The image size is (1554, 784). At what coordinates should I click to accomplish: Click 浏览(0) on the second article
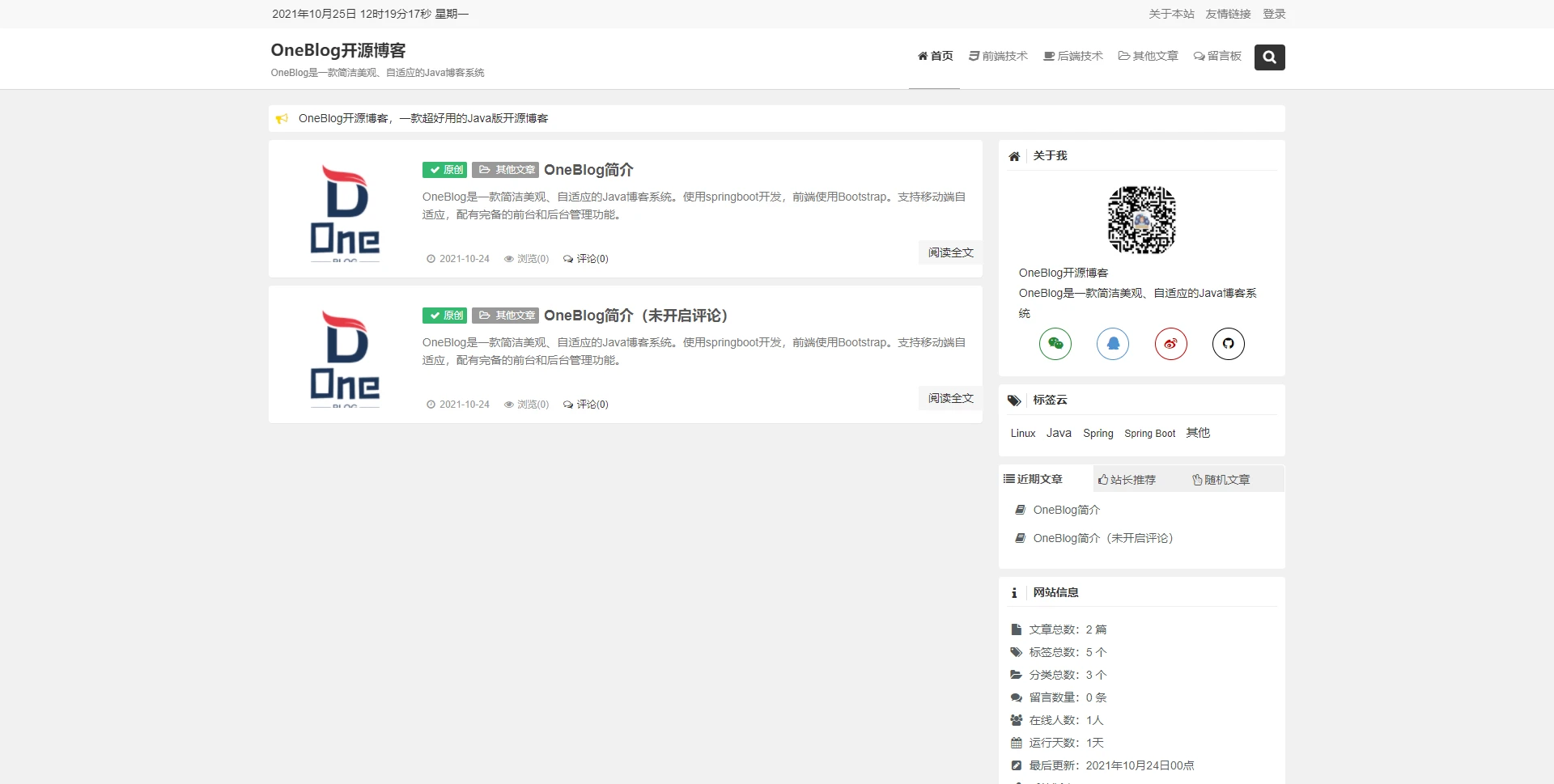[526, 405]
